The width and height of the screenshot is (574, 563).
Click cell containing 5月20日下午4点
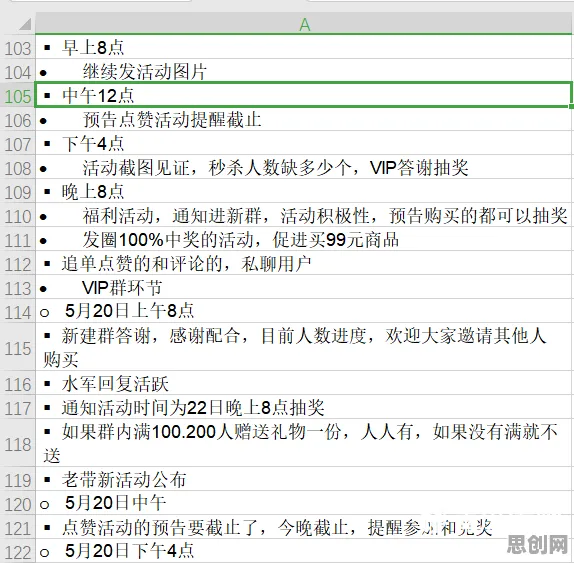point(303,551)
